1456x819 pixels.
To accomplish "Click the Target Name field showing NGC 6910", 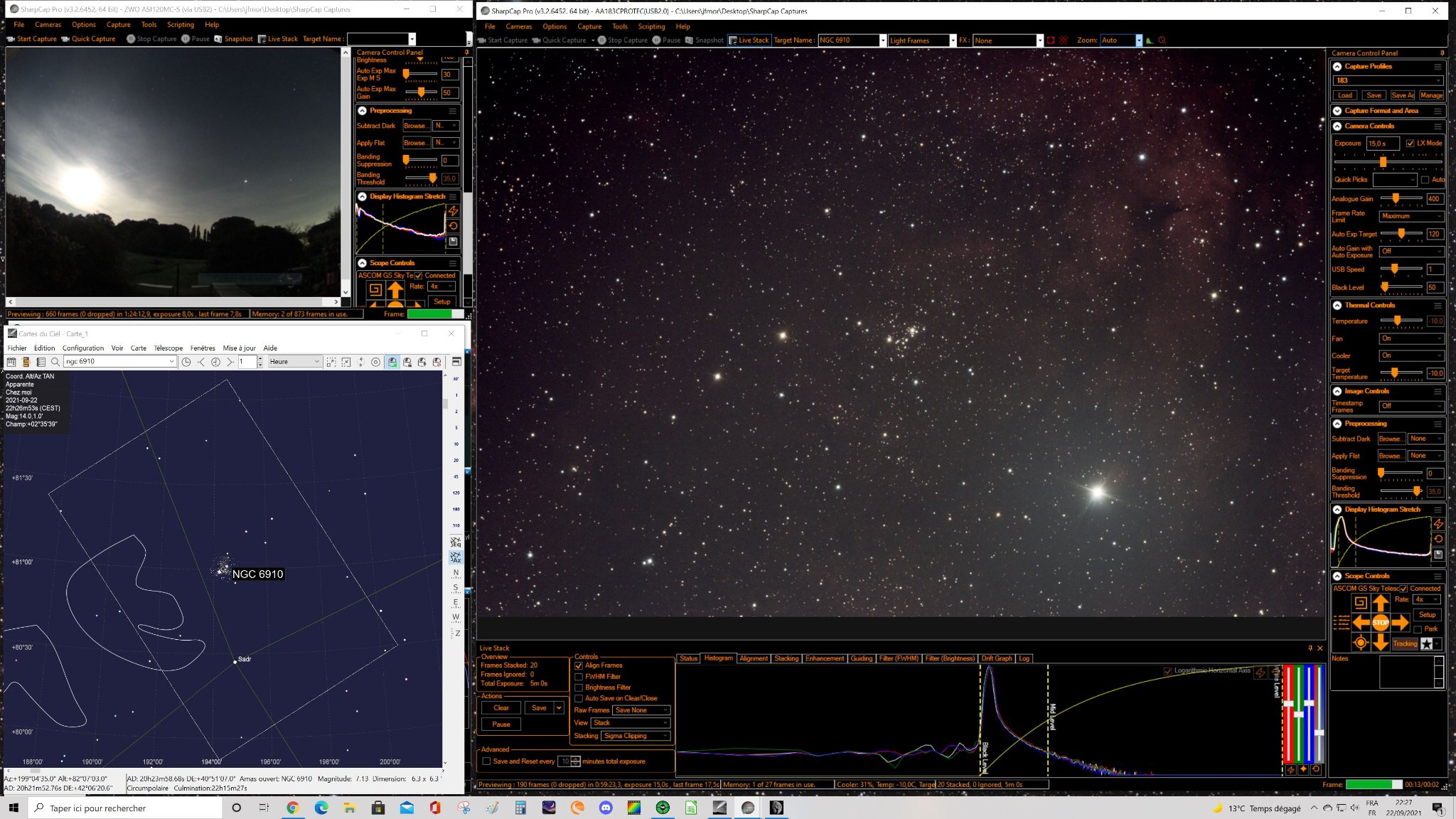I will pyautogui.click(x=852, y=41).
